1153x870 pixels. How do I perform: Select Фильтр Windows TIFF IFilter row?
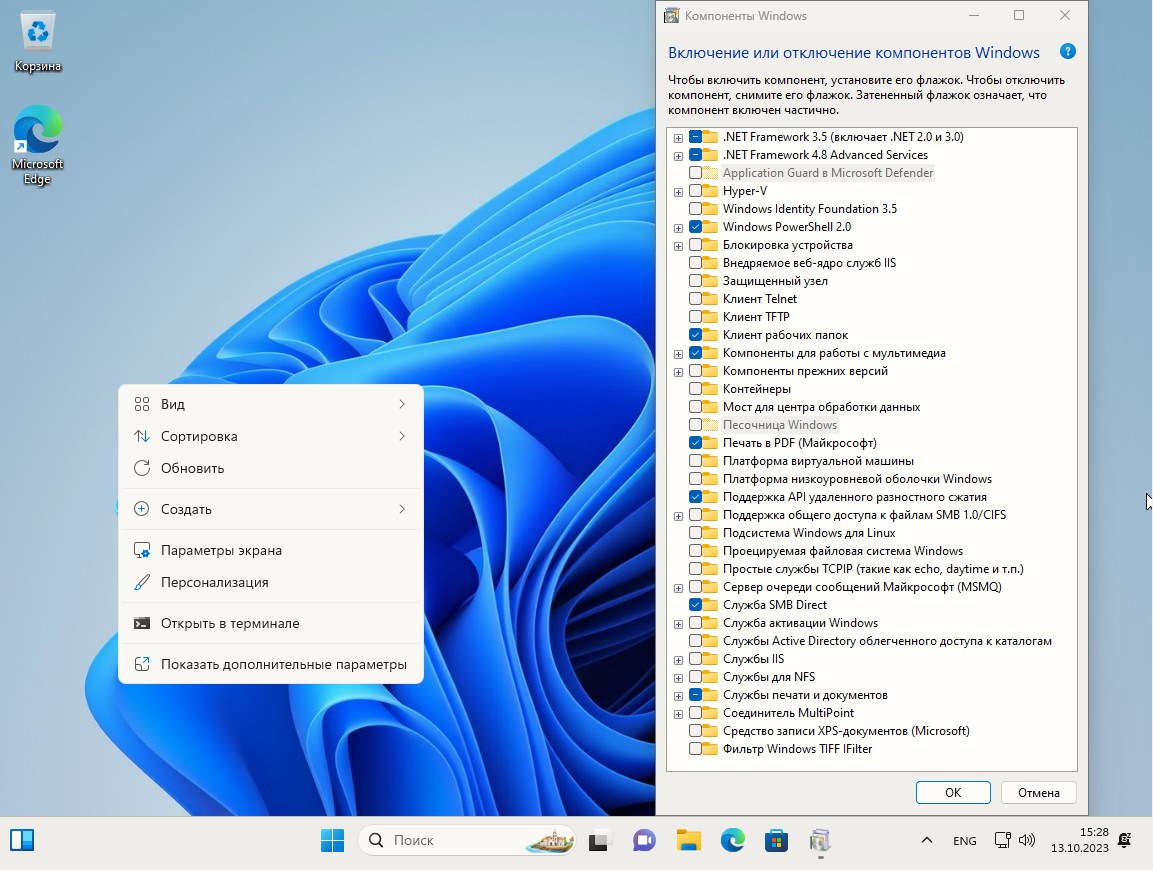[797, 749]
